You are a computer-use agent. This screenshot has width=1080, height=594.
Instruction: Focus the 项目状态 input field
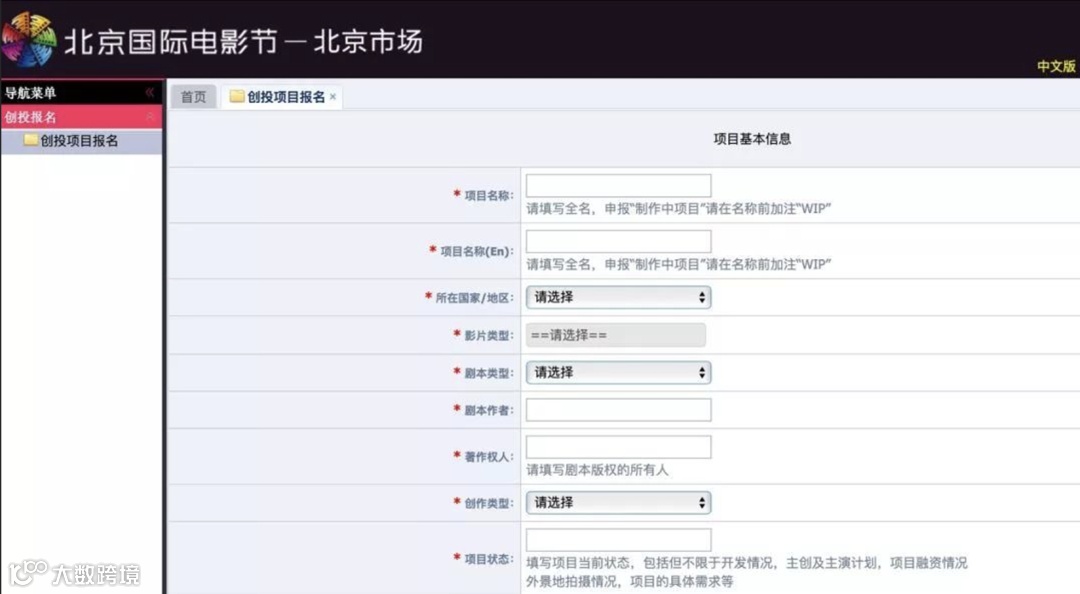618,540
